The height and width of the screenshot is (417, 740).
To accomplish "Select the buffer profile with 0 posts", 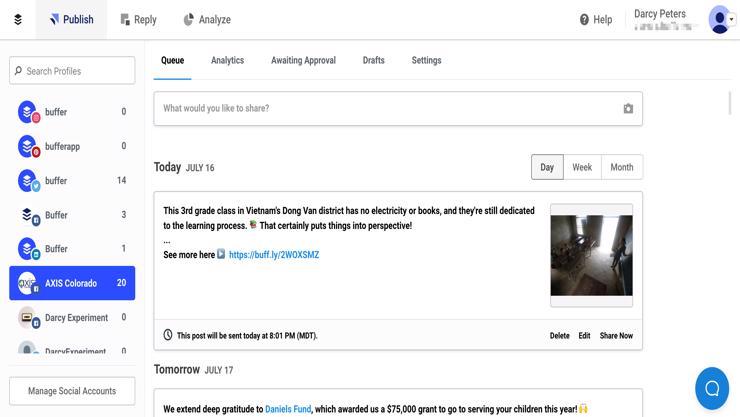I will tap(72, 112).
